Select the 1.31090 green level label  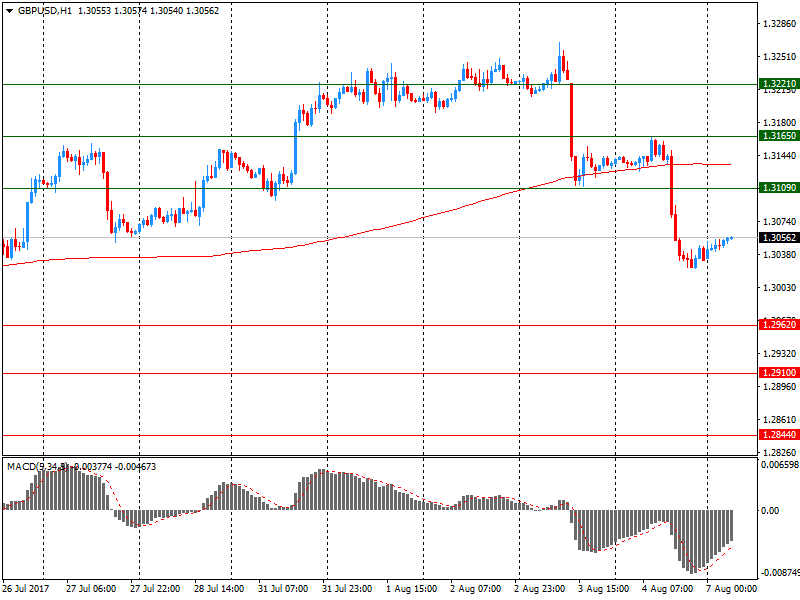[x=779, y=188]
